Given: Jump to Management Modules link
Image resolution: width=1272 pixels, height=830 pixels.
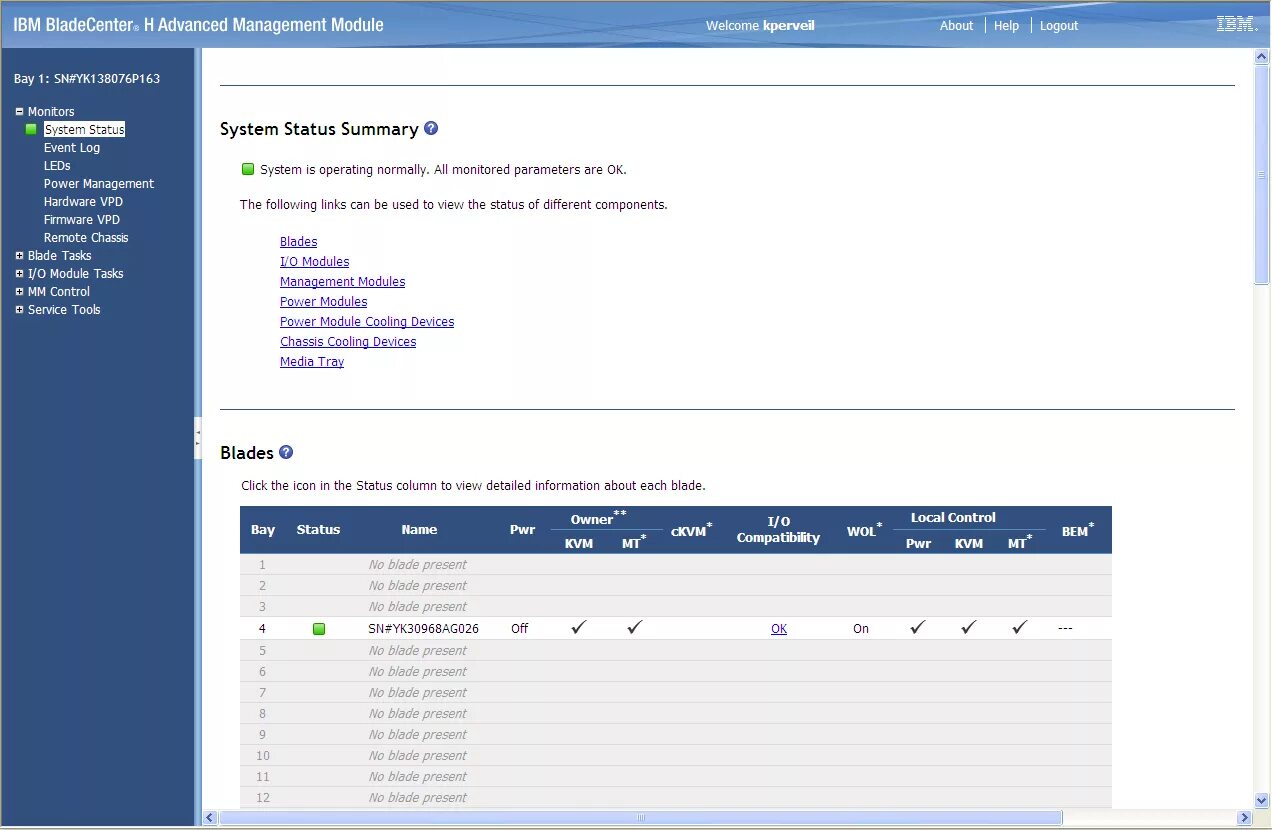Looking at the screenshot, I should click(343, 282).
